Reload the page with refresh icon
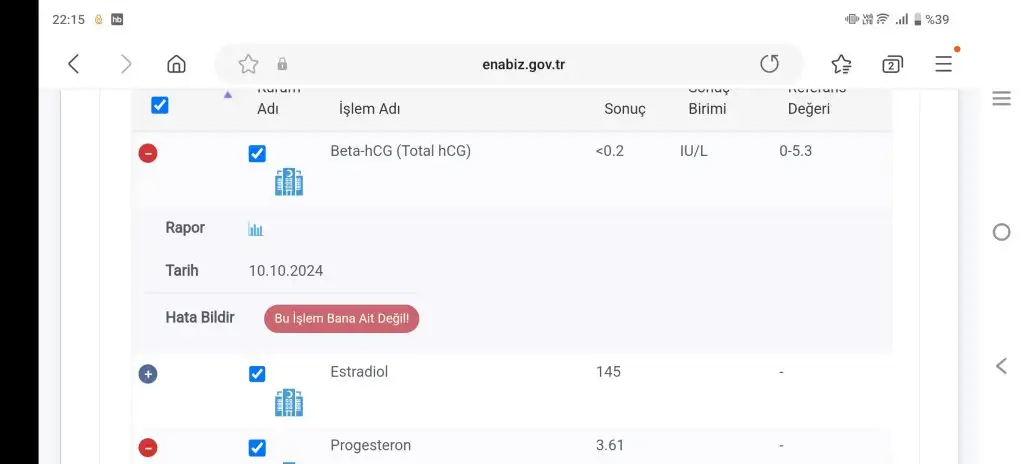The image size is (1024, 464). coord(770,64)
